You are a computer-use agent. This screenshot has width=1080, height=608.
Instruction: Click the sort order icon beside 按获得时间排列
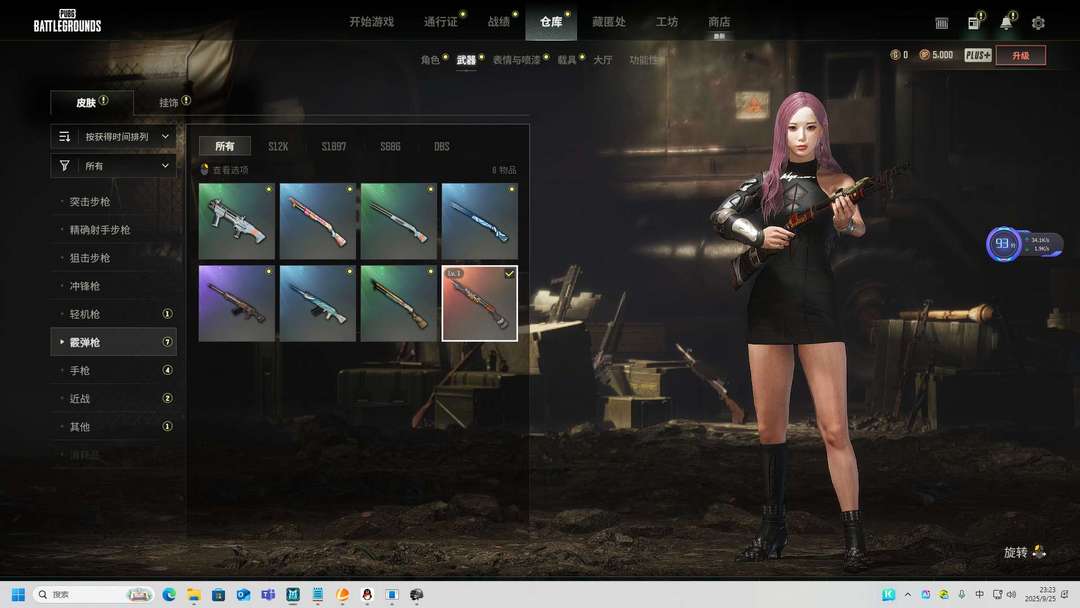(x=64, y=137)
